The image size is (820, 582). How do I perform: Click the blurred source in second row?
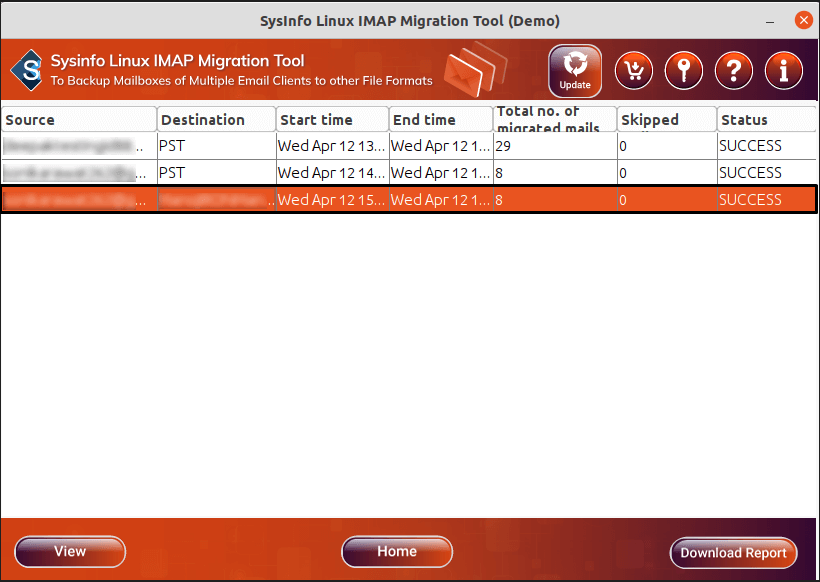[79, 173]
